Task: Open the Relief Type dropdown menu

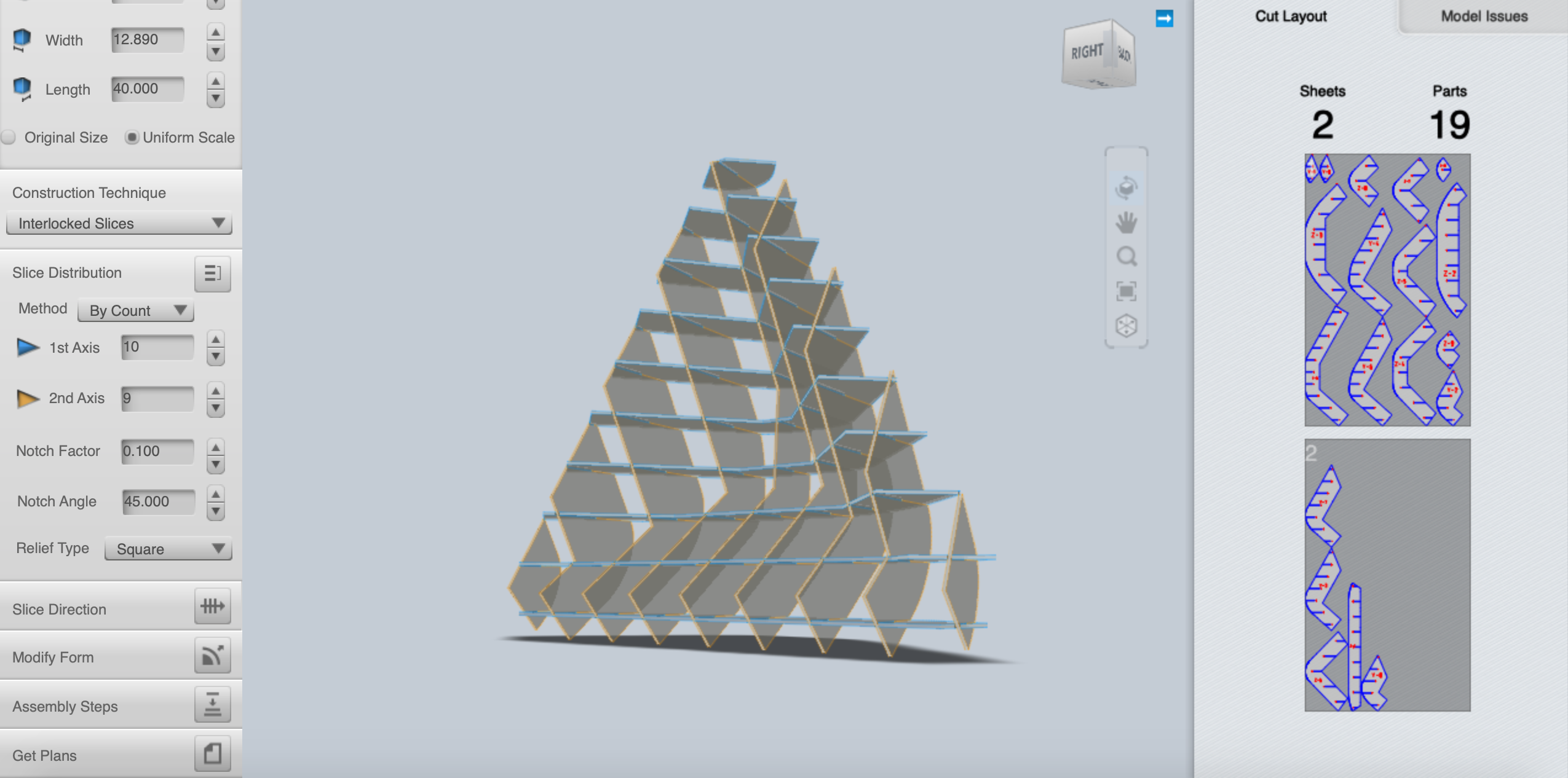Action: (x=166, y=549)
